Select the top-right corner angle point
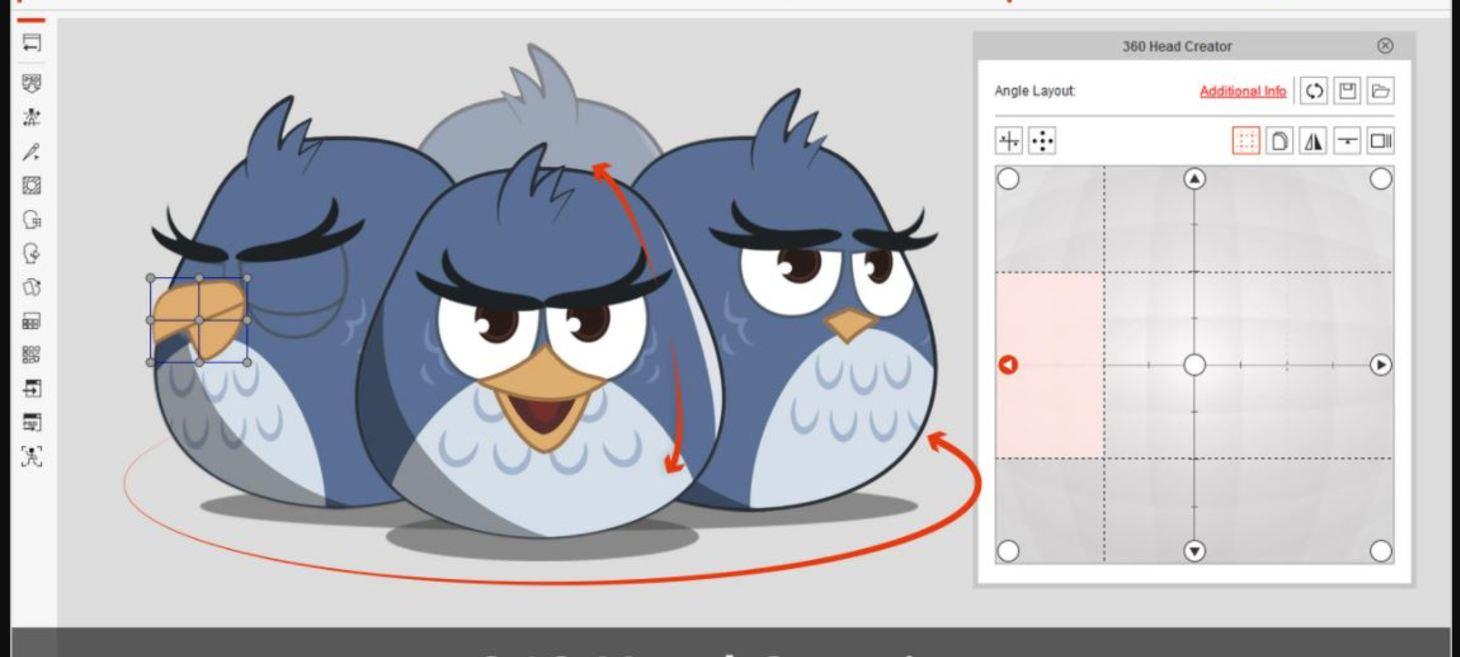Image resolution: width=1460 pixels, height=657 pixels. [x=1381, y=178]
